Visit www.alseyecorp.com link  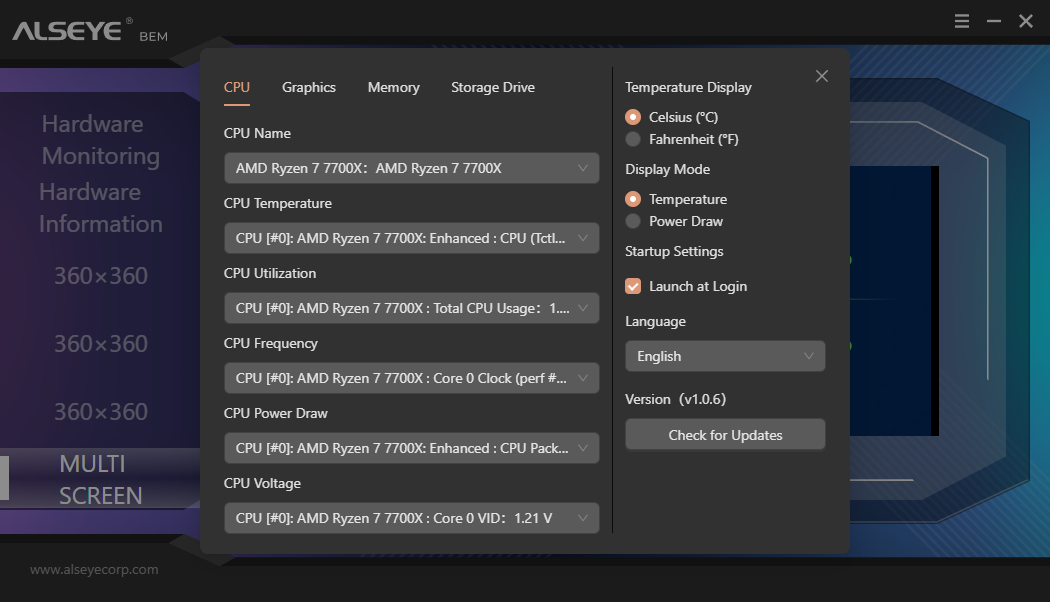tap(94, 570)
